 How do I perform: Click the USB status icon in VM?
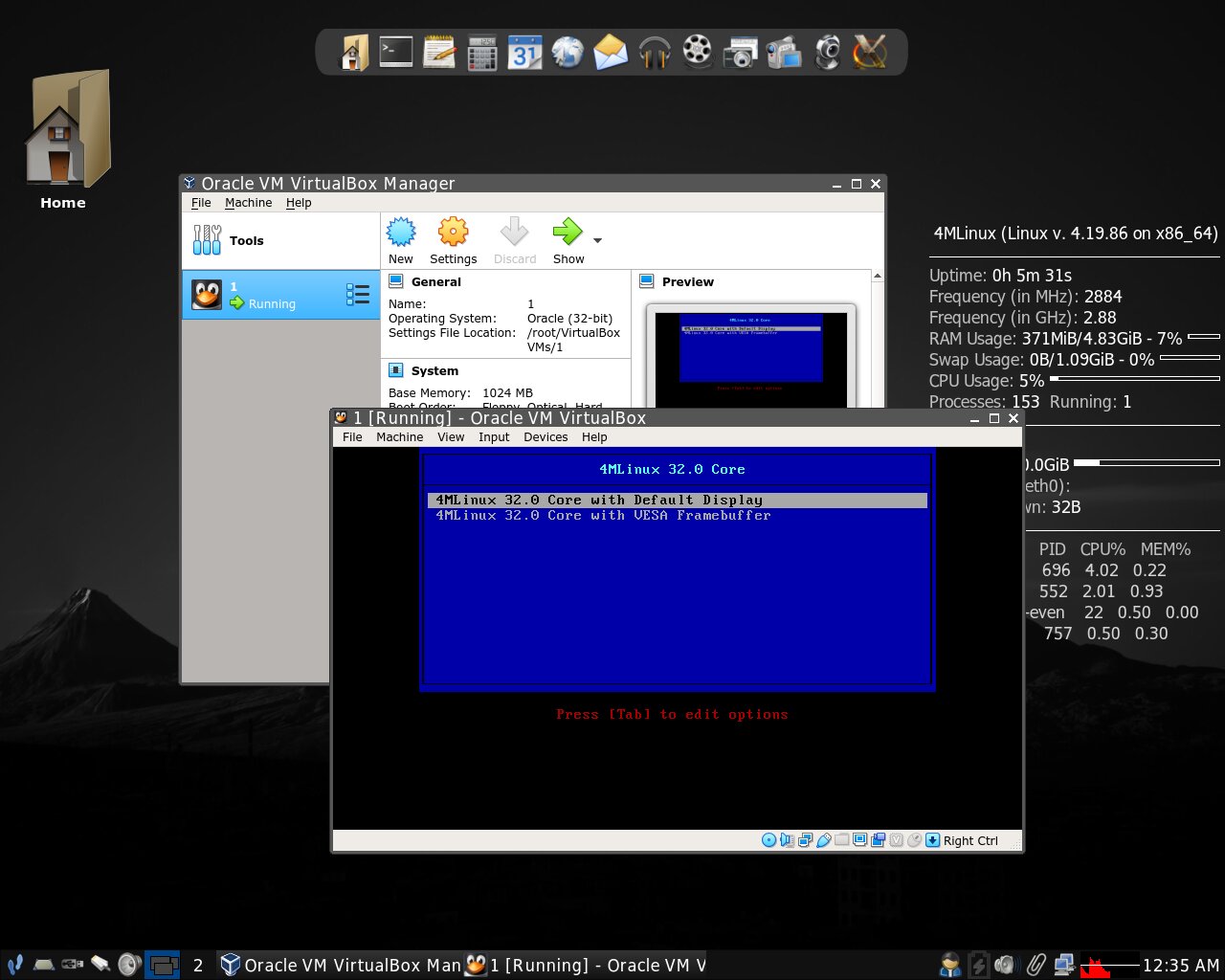pyautogui.click(x=824, y=840)
